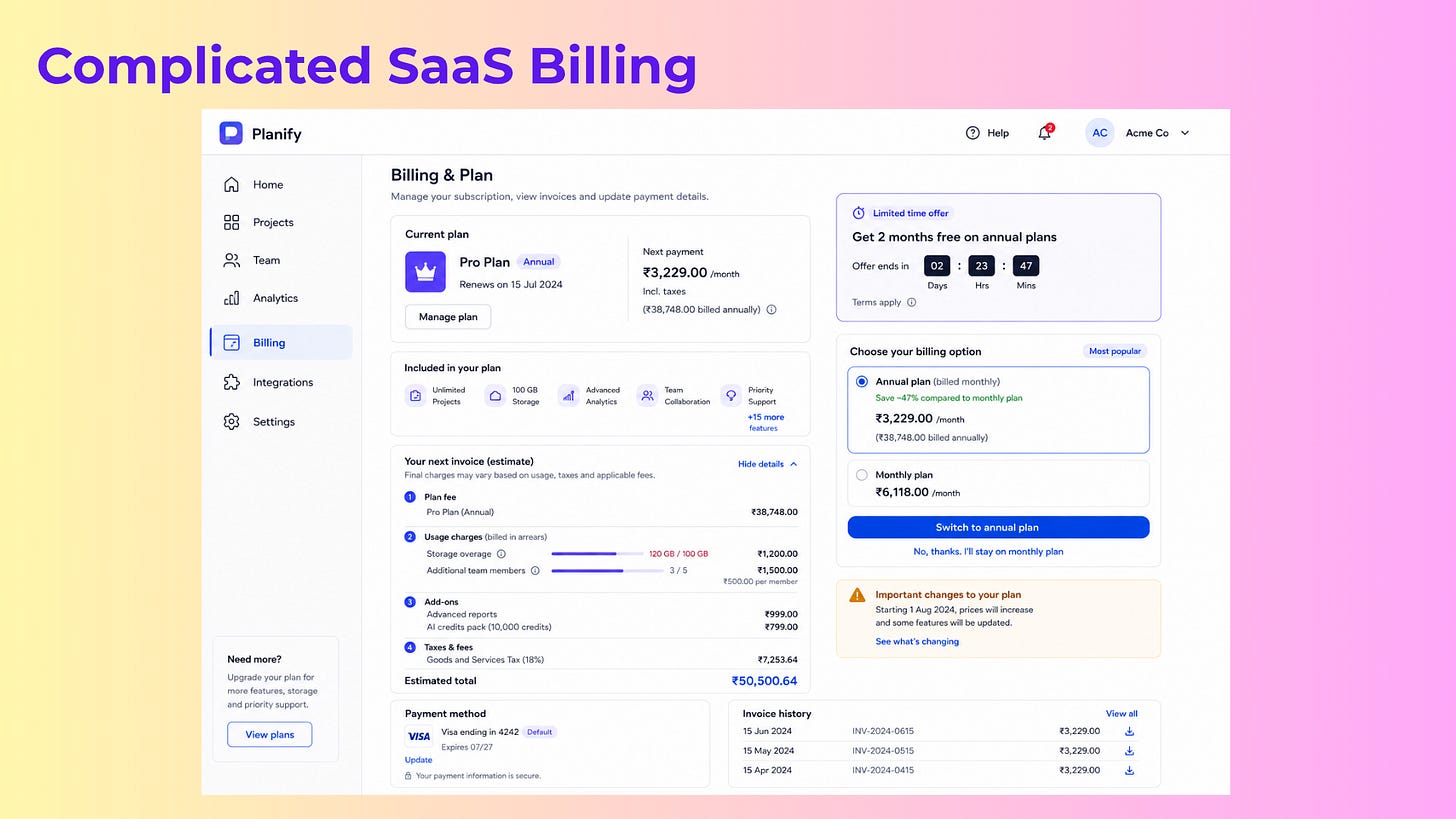The image size is (1456, 819).
Task: Select the Annual plan radio button
Action: [x=862, y=382]
